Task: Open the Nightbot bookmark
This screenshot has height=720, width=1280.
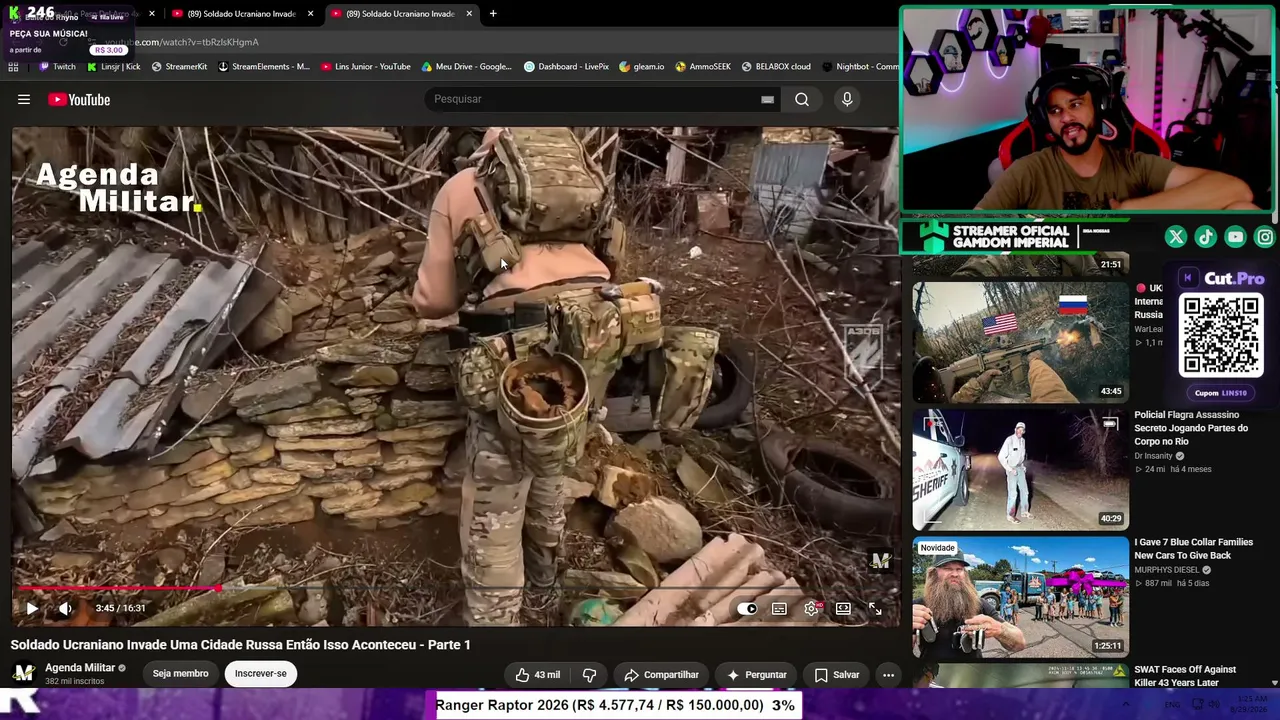Action: click(x=860, y=67)
